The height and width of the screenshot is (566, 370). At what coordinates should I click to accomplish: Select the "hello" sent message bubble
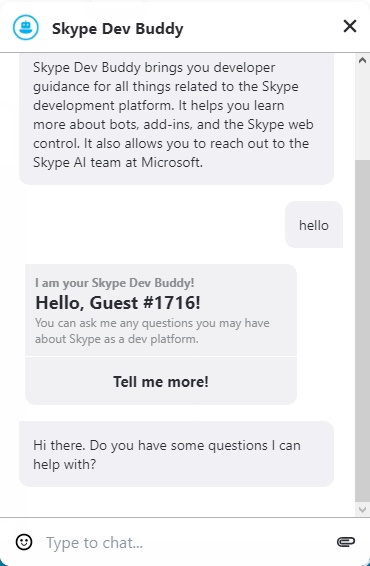(x=314, y=225)
